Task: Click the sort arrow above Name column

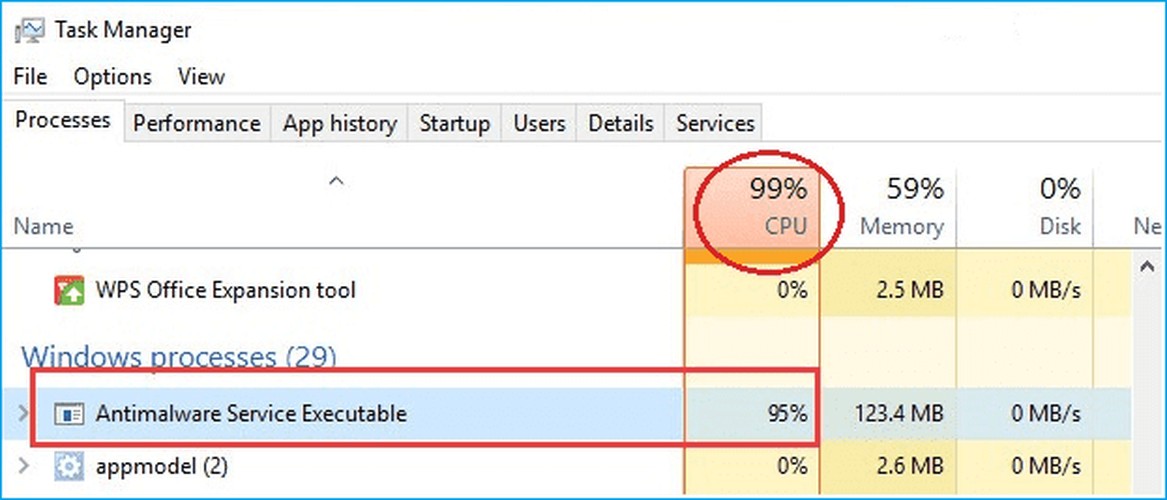Action: (336, 181)
